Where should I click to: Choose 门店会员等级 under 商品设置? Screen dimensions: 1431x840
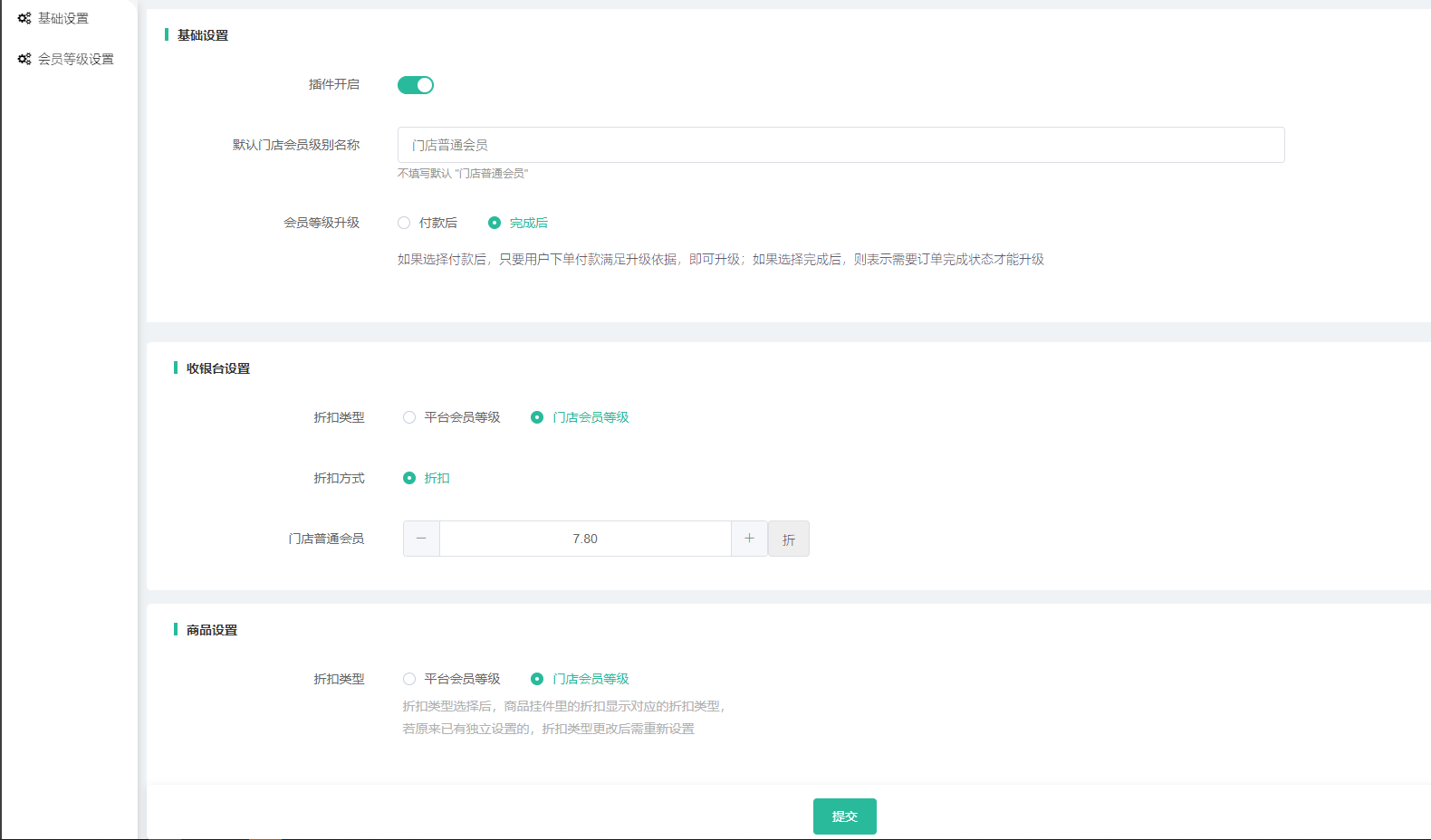click(x=537, y=679)
